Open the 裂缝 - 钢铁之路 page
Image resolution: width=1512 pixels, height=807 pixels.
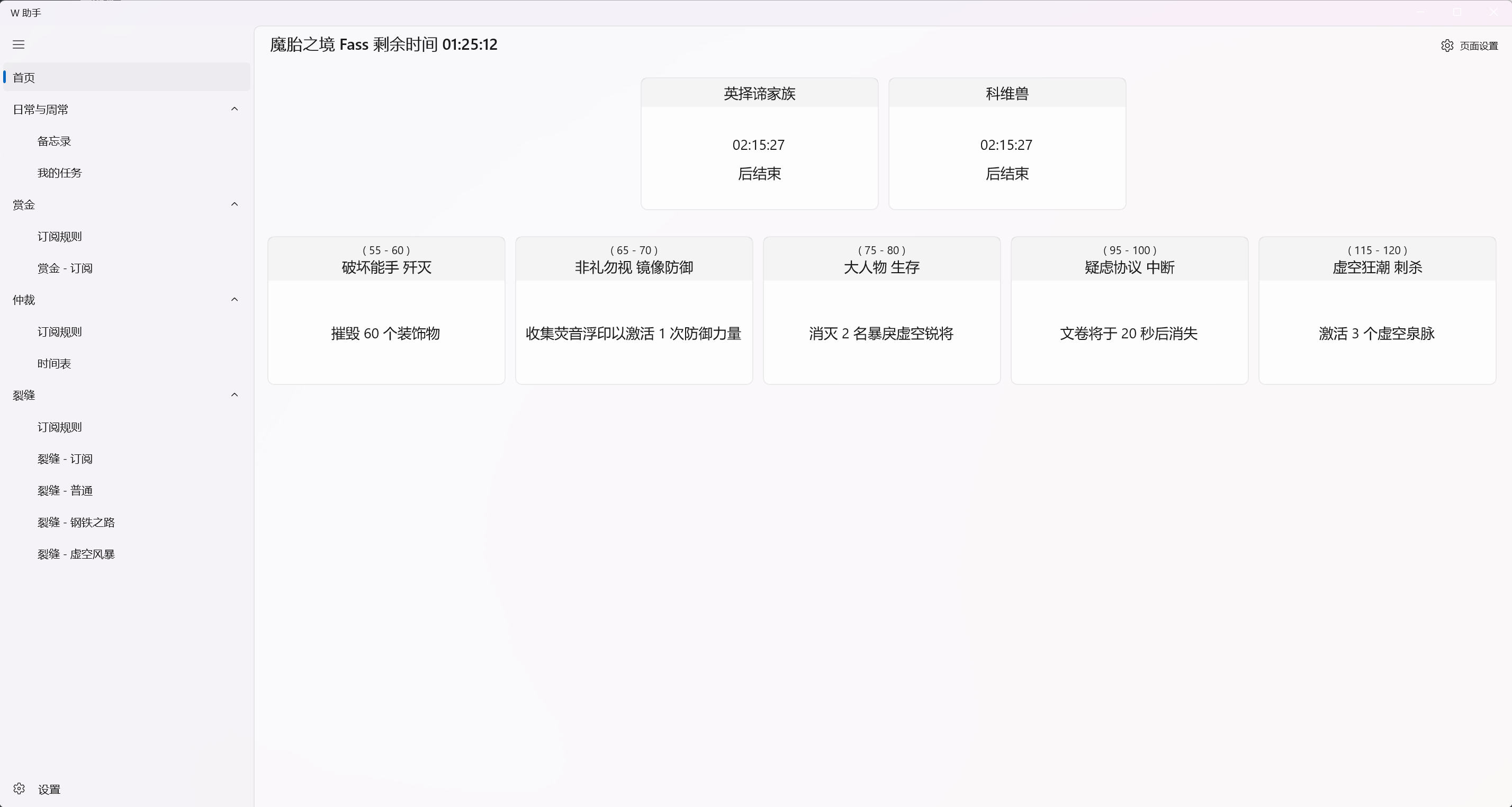[x=76, y=522]
